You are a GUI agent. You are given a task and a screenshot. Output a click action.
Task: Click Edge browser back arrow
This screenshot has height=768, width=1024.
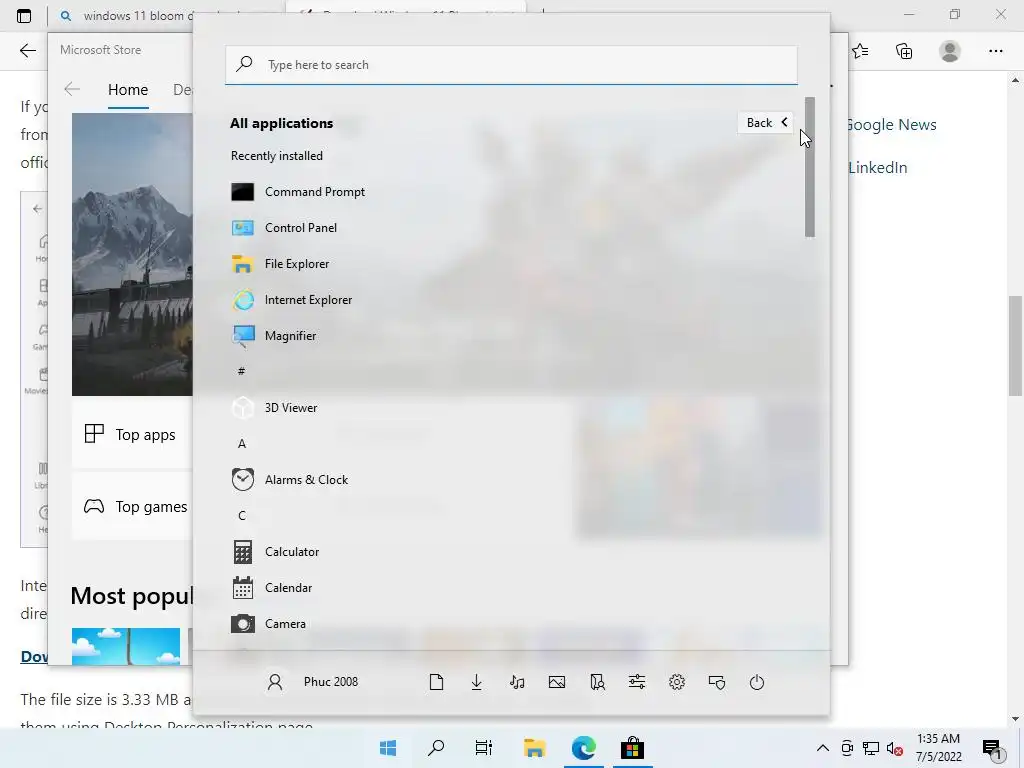[x=27, y=51]
